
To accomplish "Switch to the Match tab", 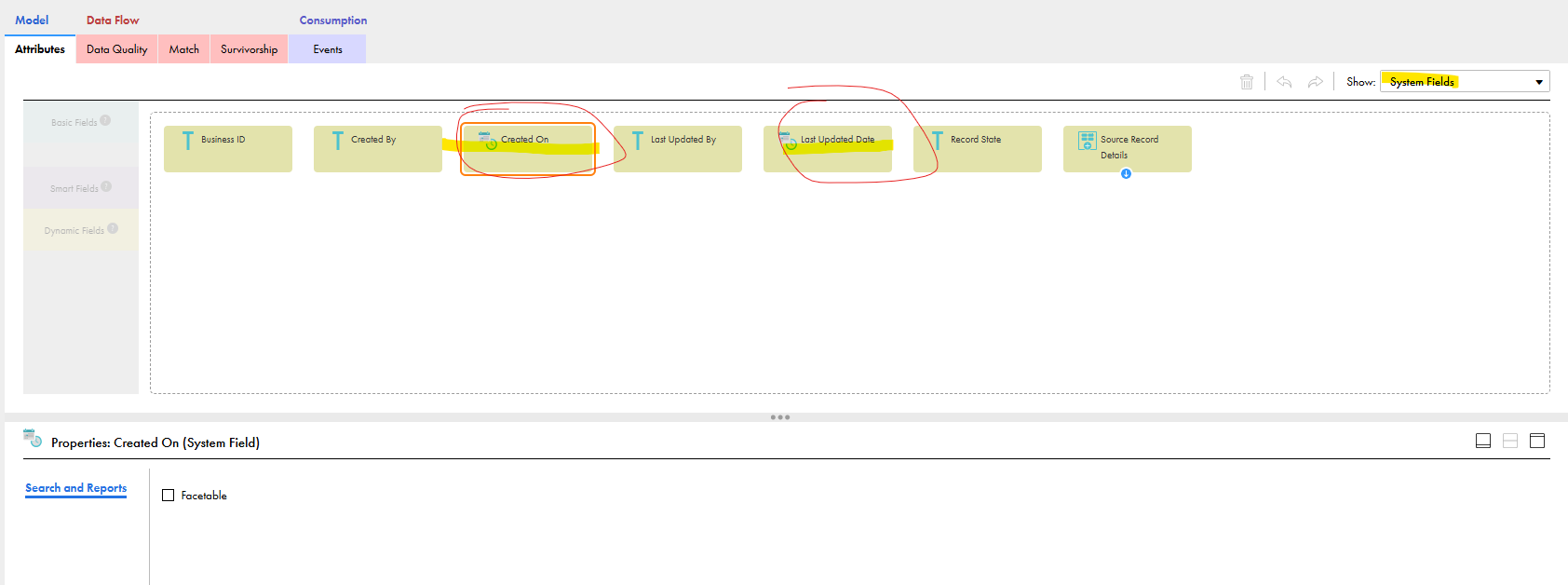I will point(184,49).
